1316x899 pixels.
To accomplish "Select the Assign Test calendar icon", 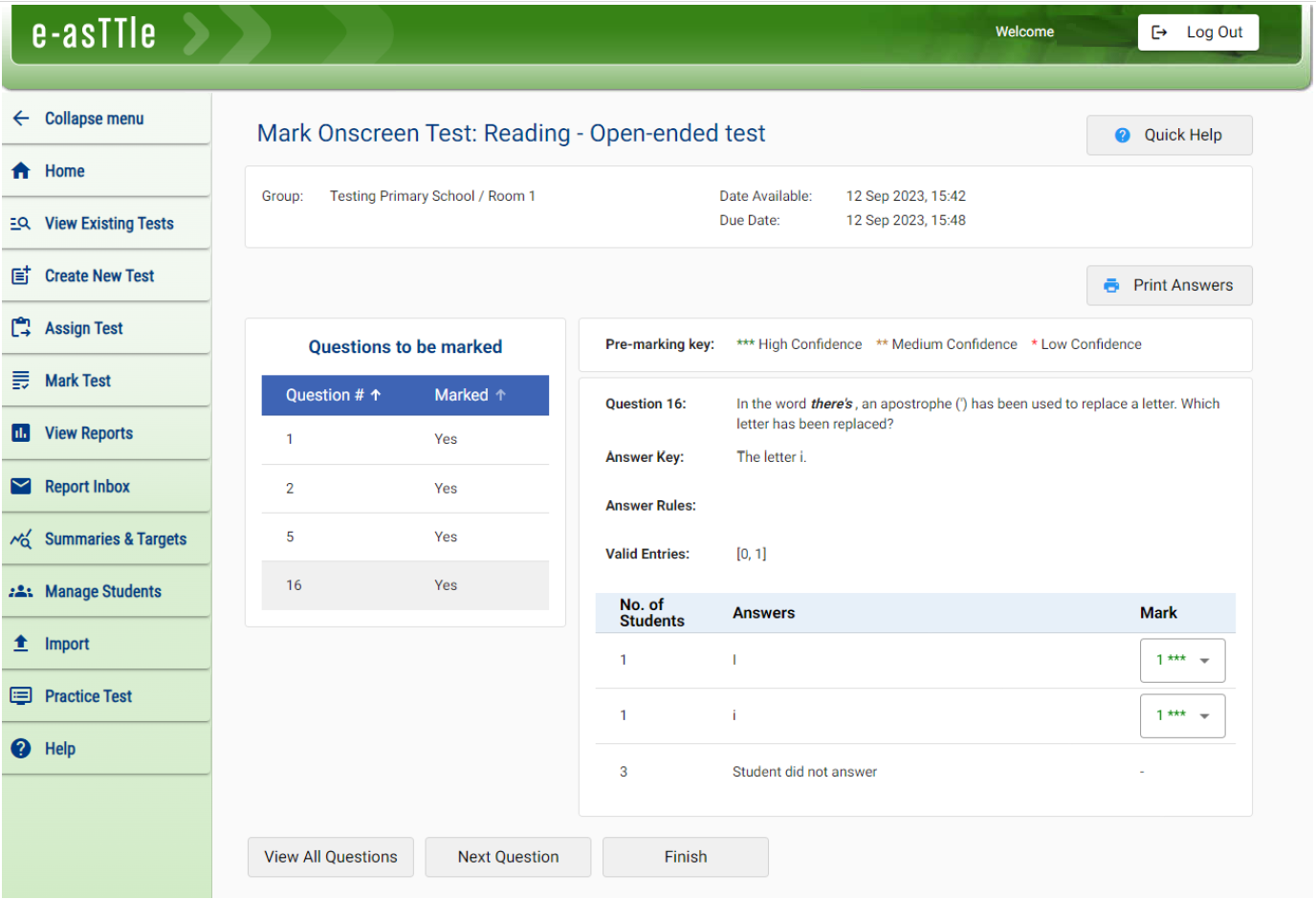I will pos(23,328).
